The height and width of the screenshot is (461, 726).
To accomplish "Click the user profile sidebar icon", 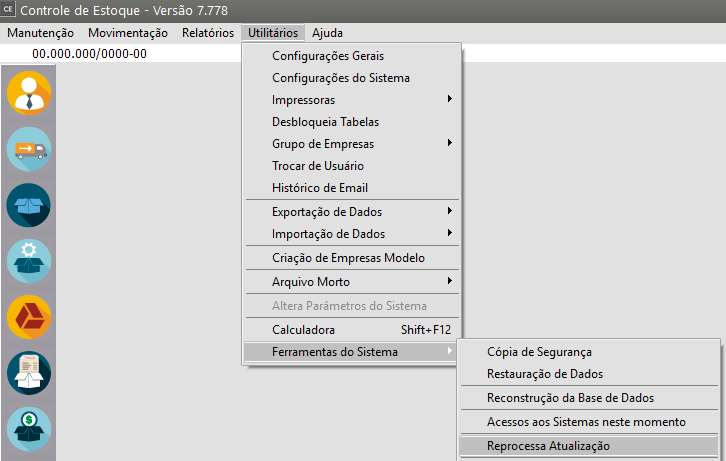I will [28, 92].
